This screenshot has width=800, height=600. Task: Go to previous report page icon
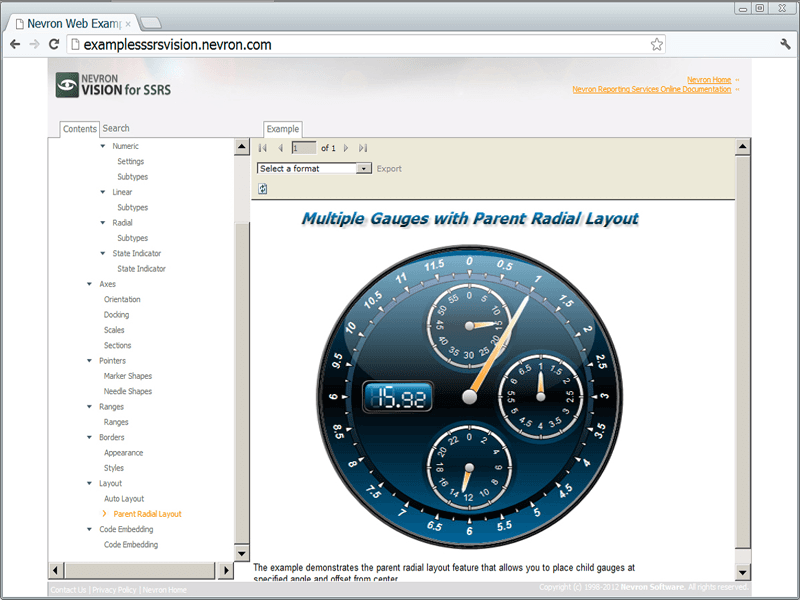click(x=280, y=148)
